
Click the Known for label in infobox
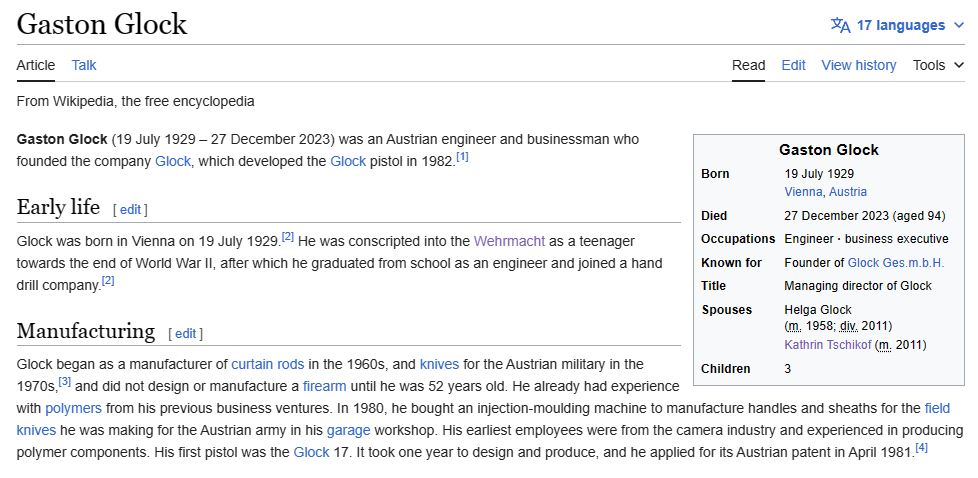731,263
